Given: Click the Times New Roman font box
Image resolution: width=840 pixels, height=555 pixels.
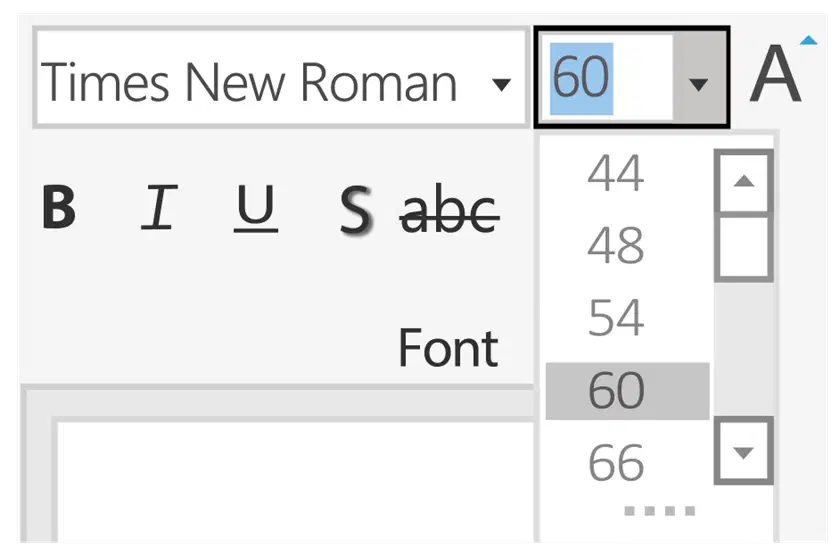Looking at the screenshot, I should 248,80.
